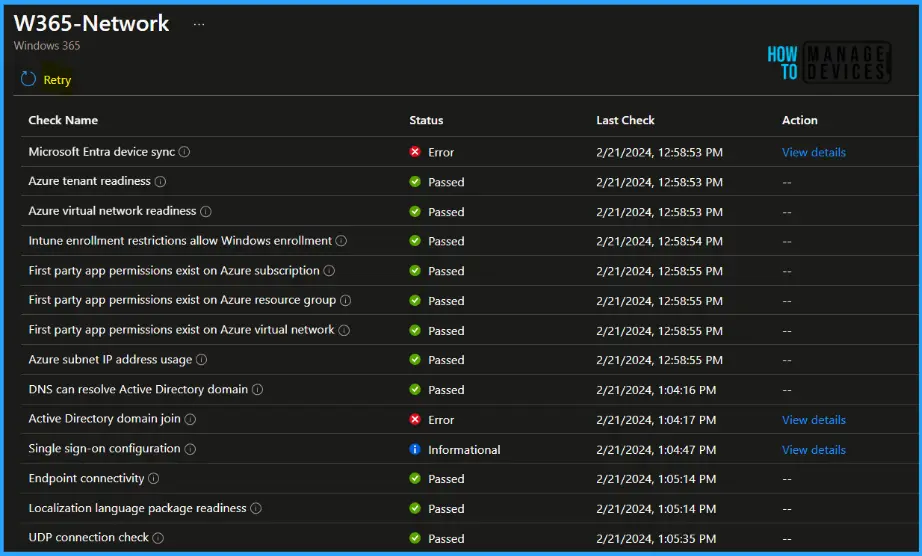View details for Active Directory domain join

point(814,420)
